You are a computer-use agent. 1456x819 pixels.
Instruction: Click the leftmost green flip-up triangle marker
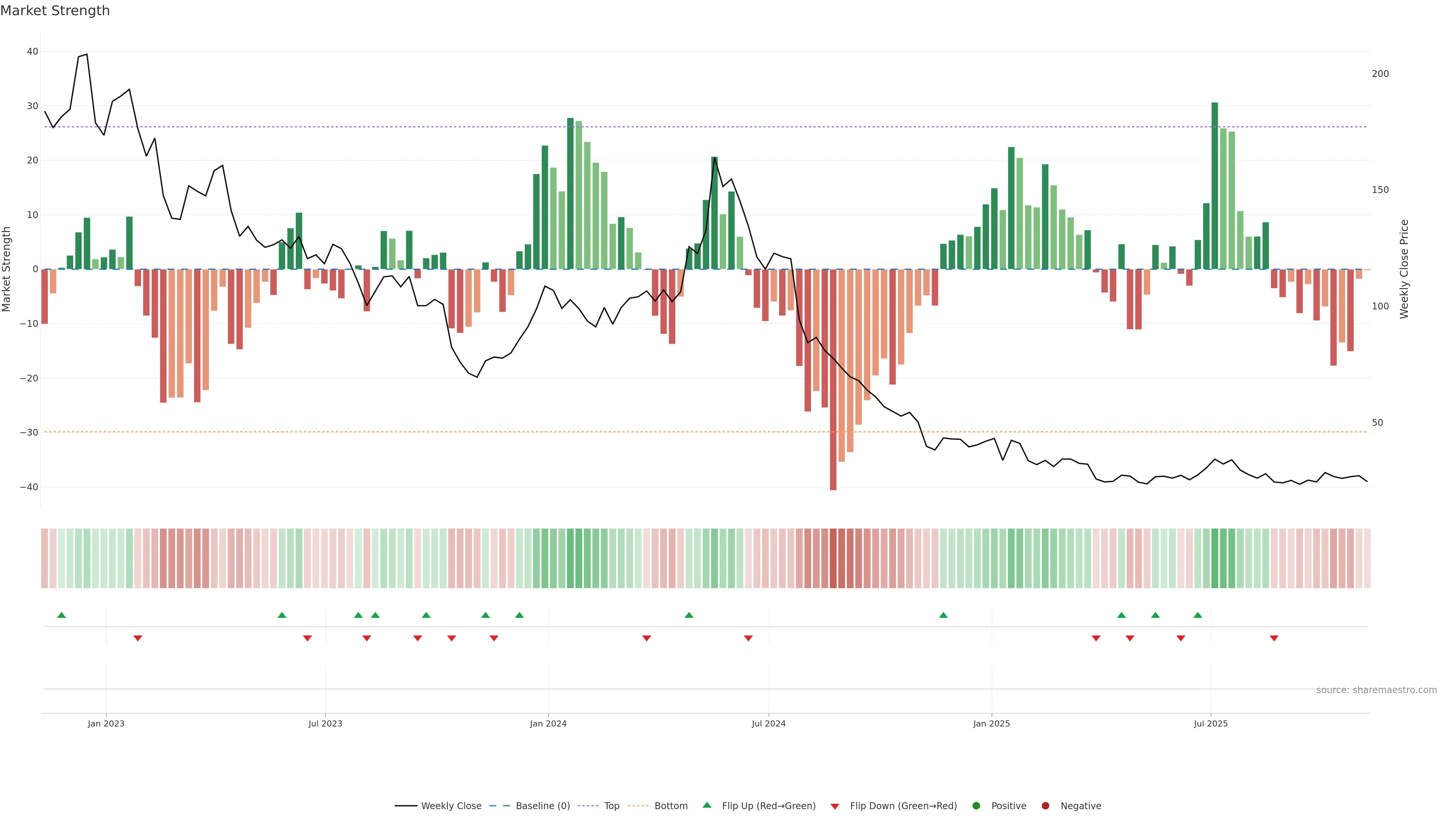(x=61, y=615)
